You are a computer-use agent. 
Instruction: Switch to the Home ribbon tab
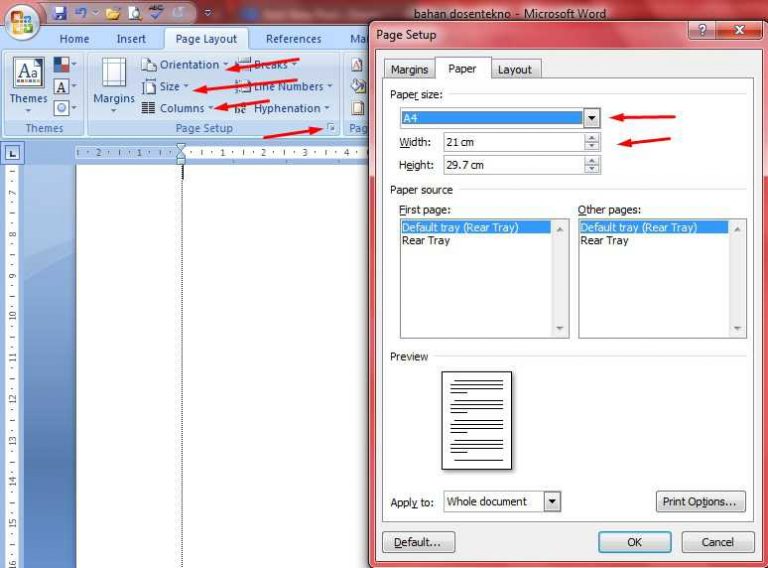point(74,39)
